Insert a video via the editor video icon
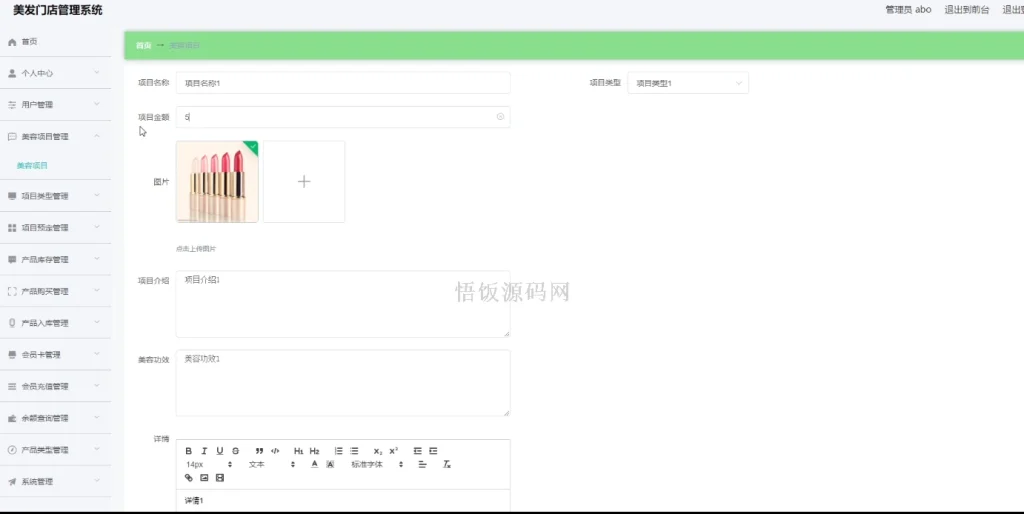The height and width of the screenshot is (514, 1024). [219, 478]
